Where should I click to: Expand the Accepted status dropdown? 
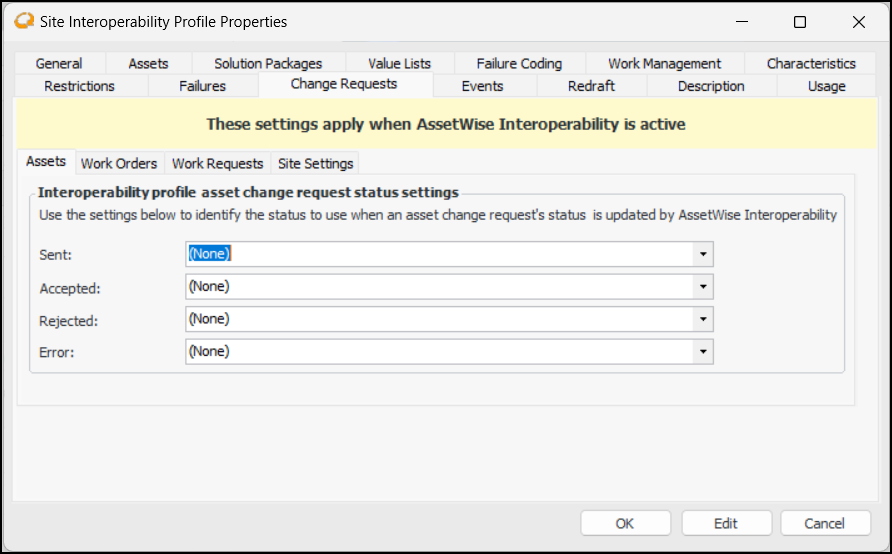703,287
